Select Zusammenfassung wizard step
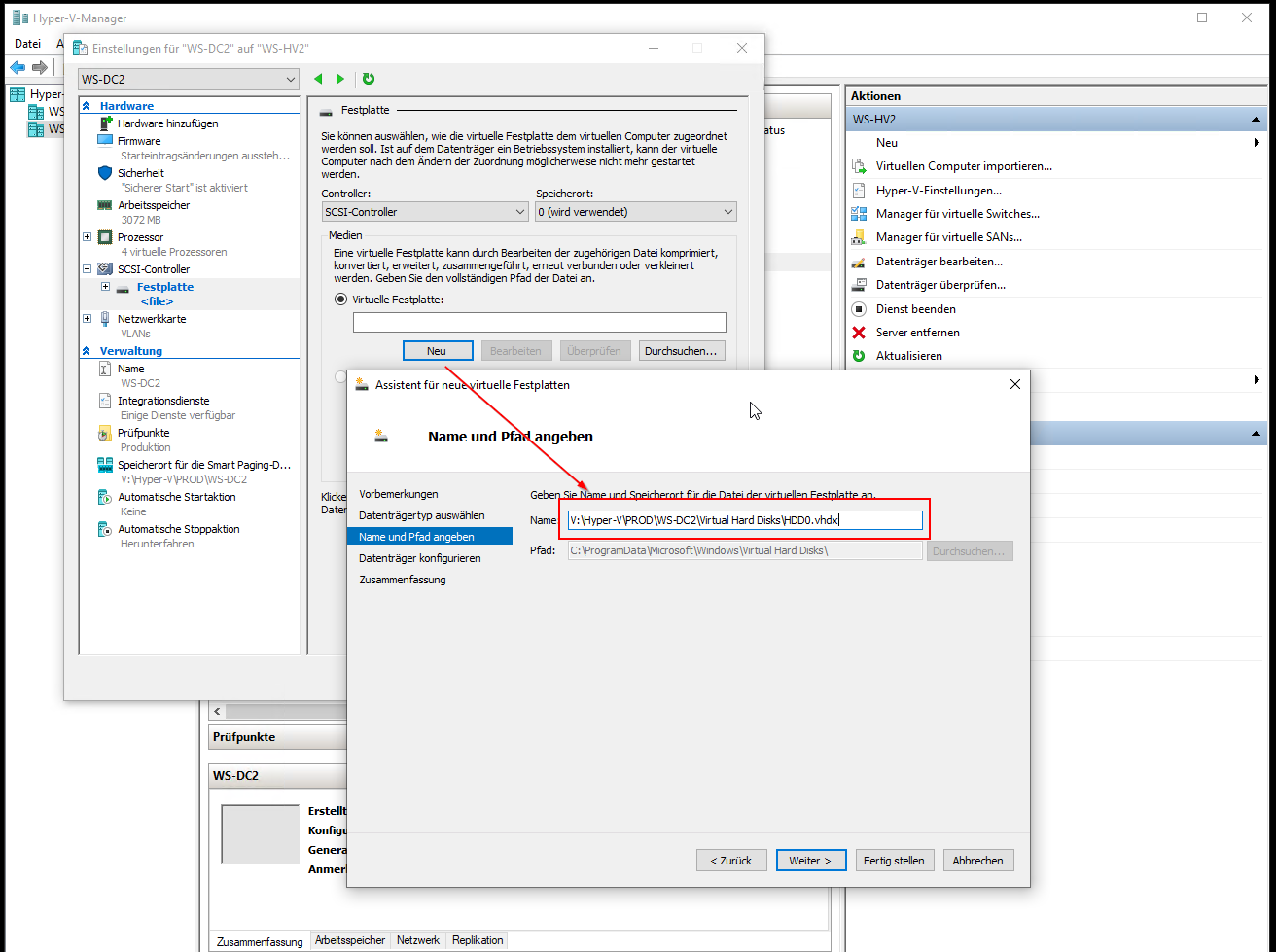Viewport: 1276px width, 952px height. coord(403,580)
